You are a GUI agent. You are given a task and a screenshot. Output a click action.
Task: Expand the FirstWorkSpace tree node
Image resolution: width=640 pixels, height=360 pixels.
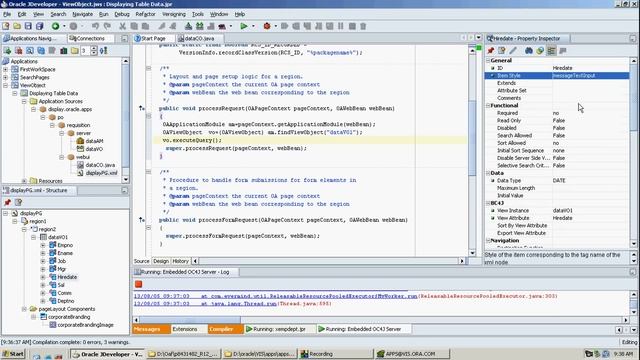[x=6, y=69]
